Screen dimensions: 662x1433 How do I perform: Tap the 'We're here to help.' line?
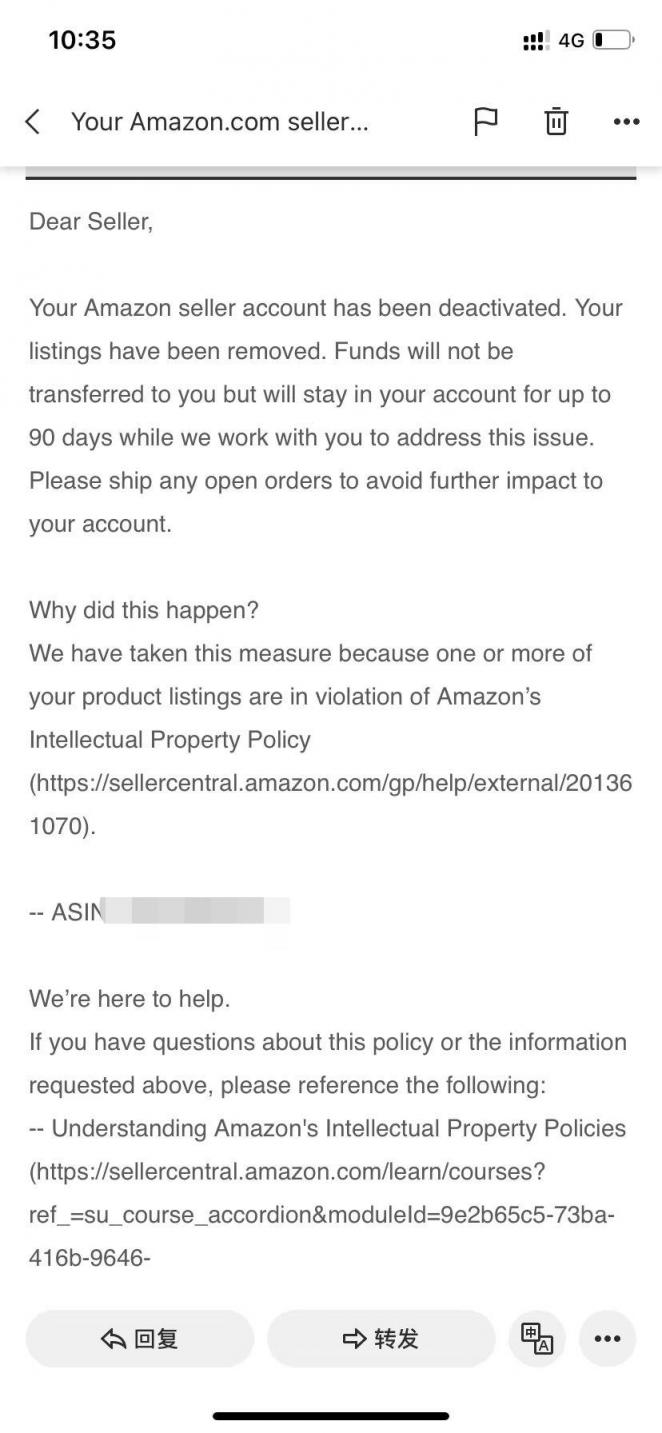[130, 998]
